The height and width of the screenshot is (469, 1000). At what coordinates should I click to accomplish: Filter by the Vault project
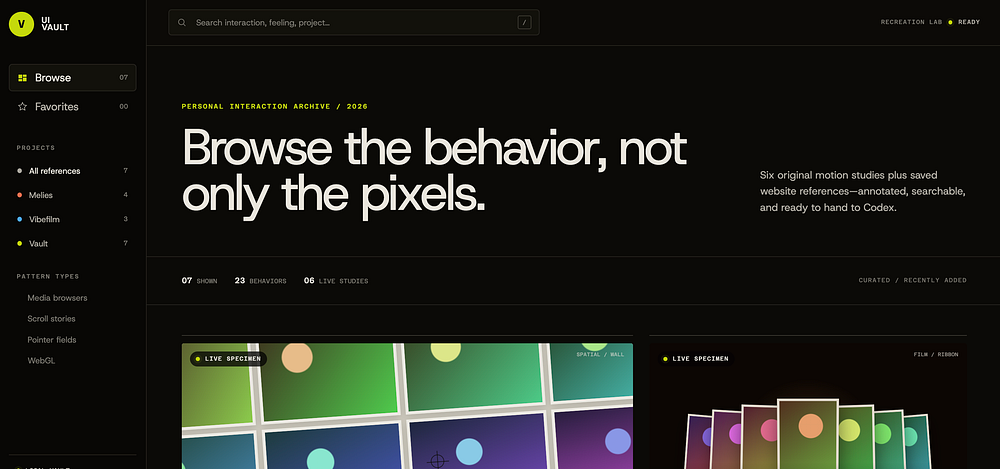pyautogui.click(x=73, y=244)
